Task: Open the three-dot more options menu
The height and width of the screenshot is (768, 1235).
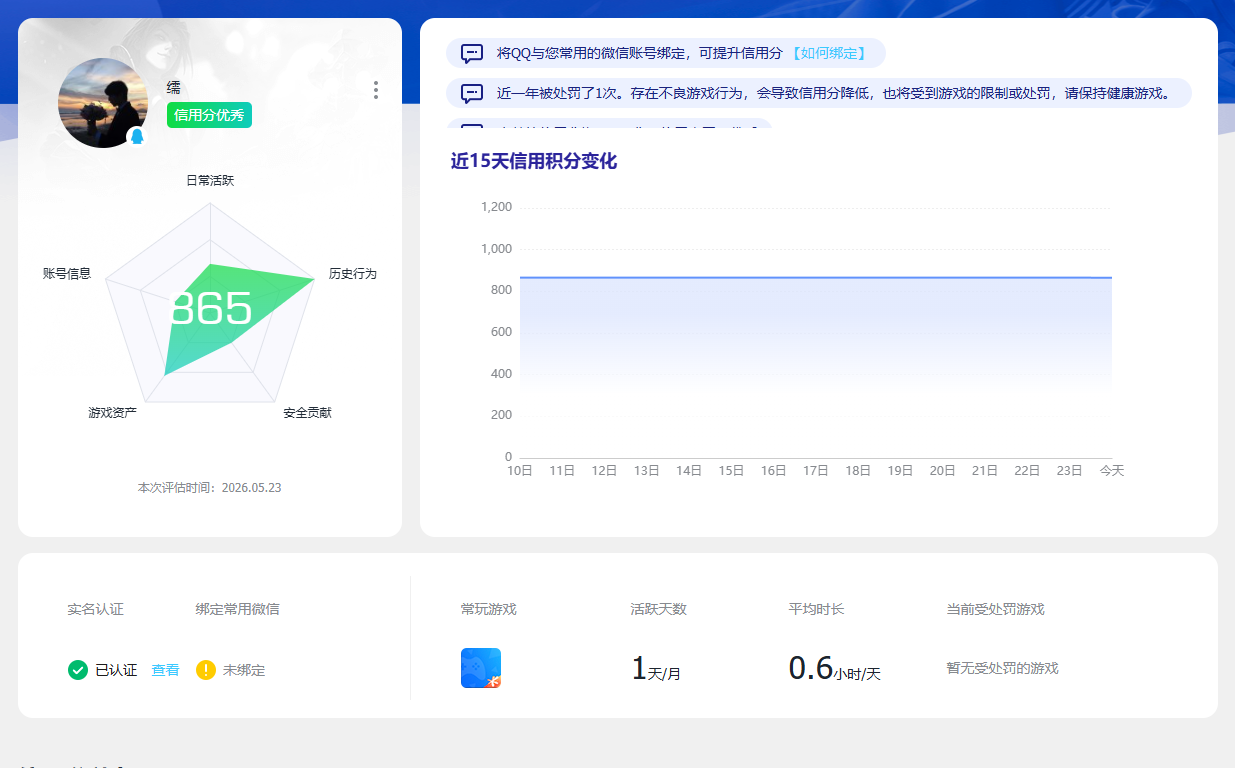Action: point(376,90)
